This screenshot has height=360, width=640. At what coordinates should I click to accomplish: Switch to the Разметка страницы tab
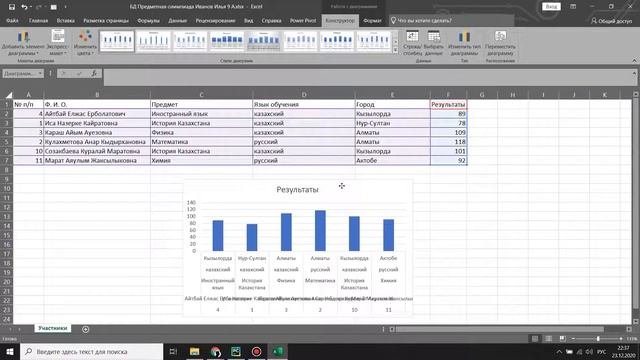[x=106, y=20]
